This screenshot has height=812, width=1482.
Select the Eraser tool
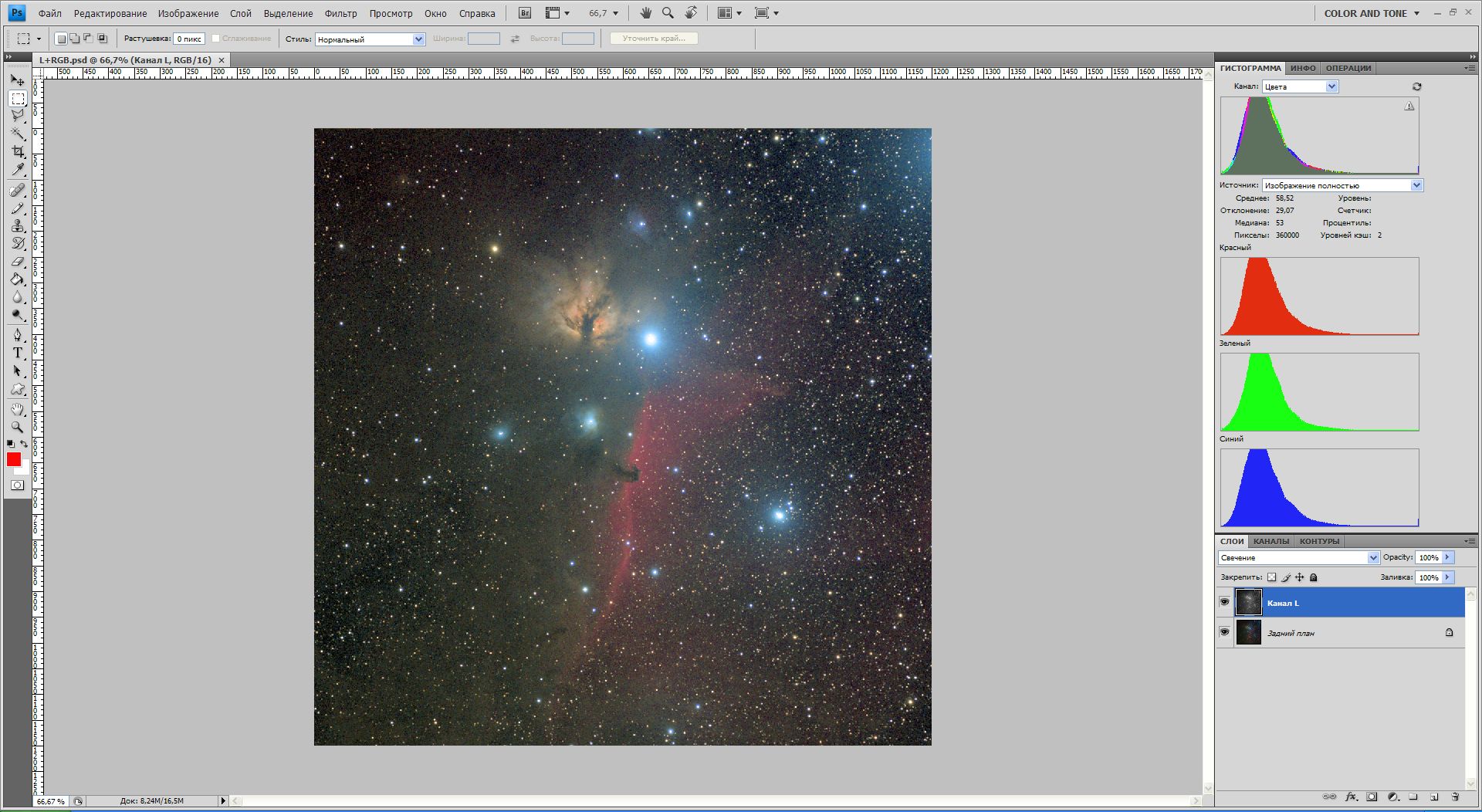18,262
